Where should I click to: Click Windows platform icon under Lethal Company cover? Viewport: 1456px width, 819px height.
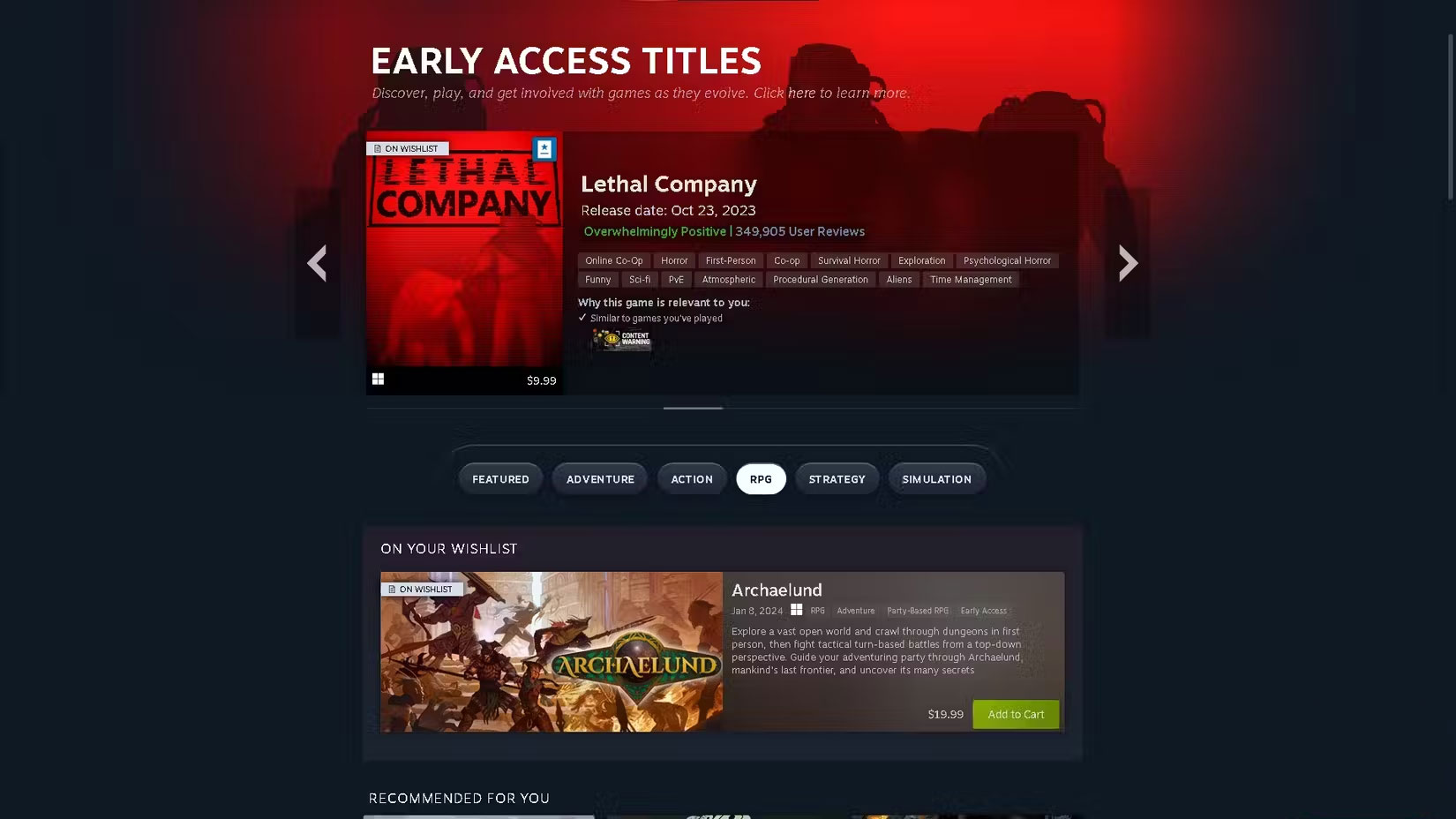click(378, 379)
